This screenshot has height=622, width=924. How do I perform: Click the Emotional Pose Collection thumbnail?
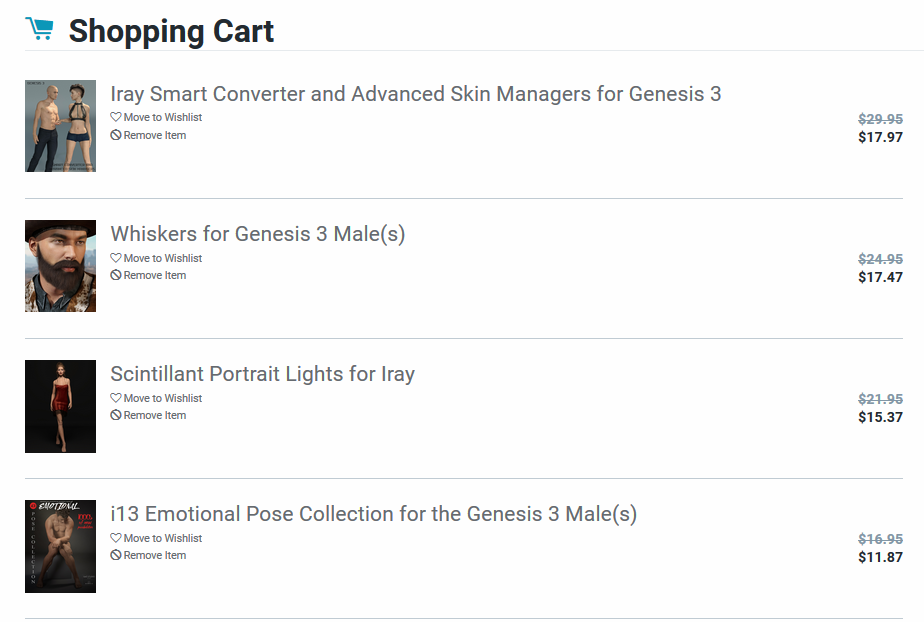pos(60,546)
